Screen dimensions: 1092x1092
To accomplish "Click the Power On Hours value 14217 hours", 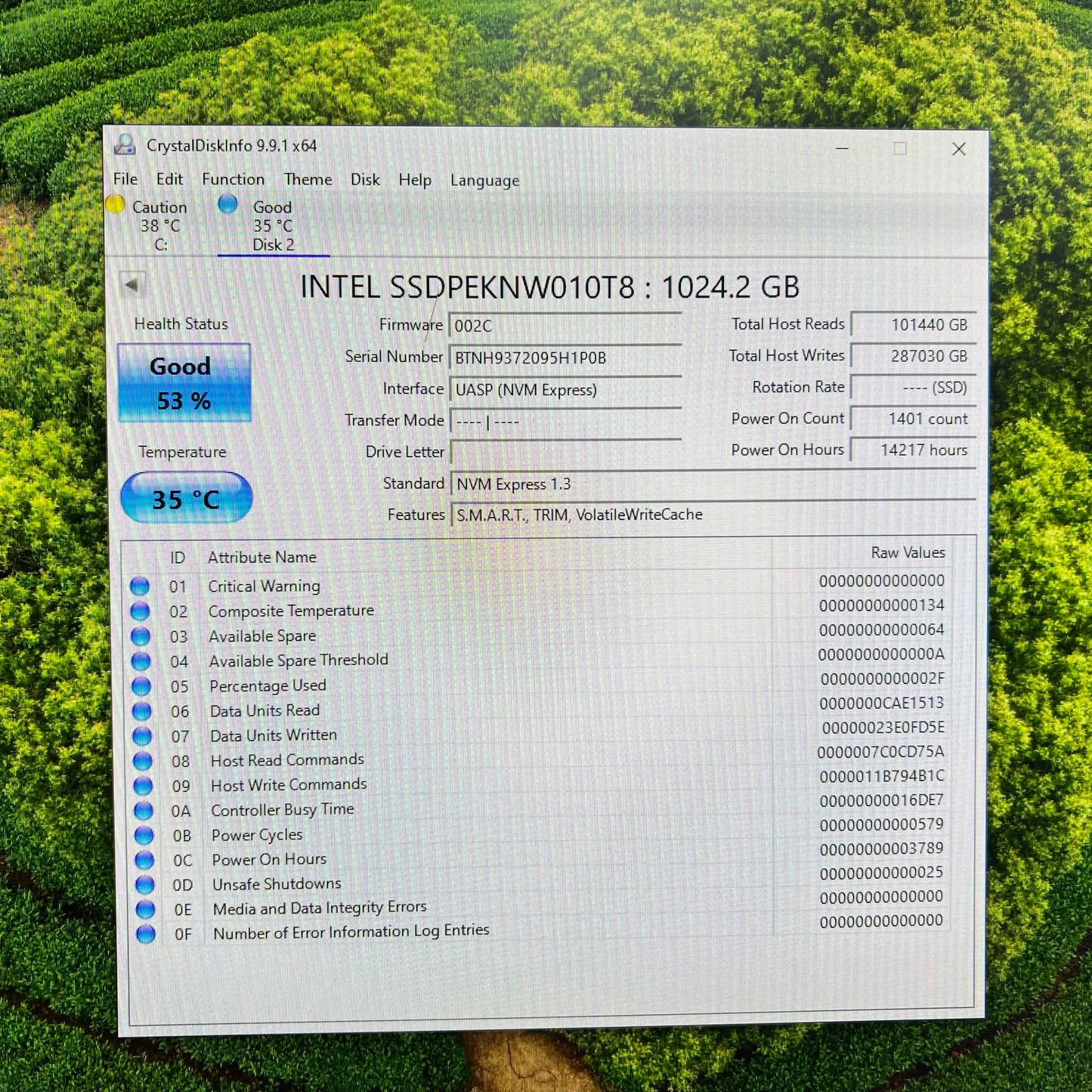I will tap(913, 450).
